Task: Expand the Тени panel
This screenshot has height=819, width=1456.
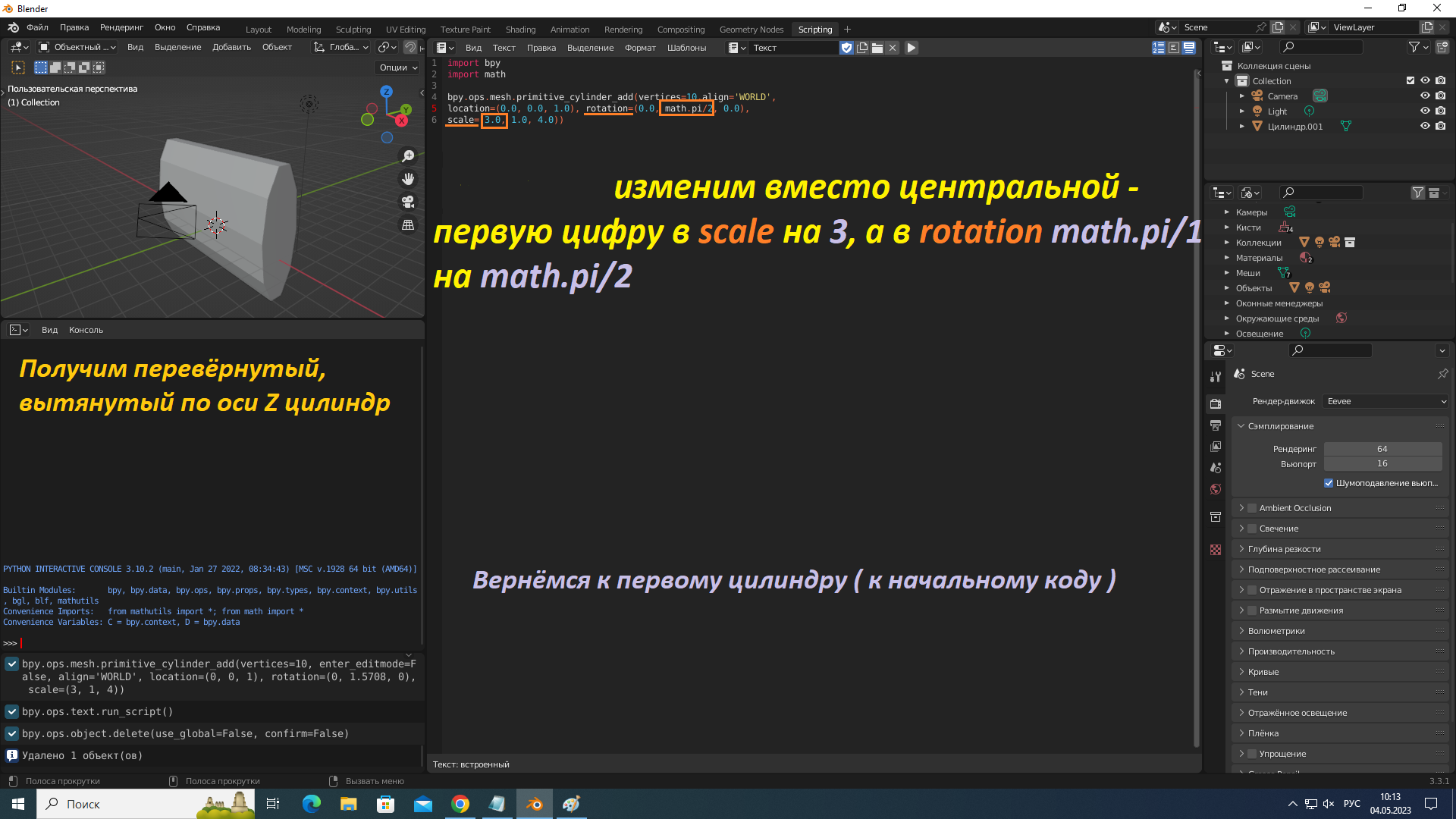Action: 1340,692
